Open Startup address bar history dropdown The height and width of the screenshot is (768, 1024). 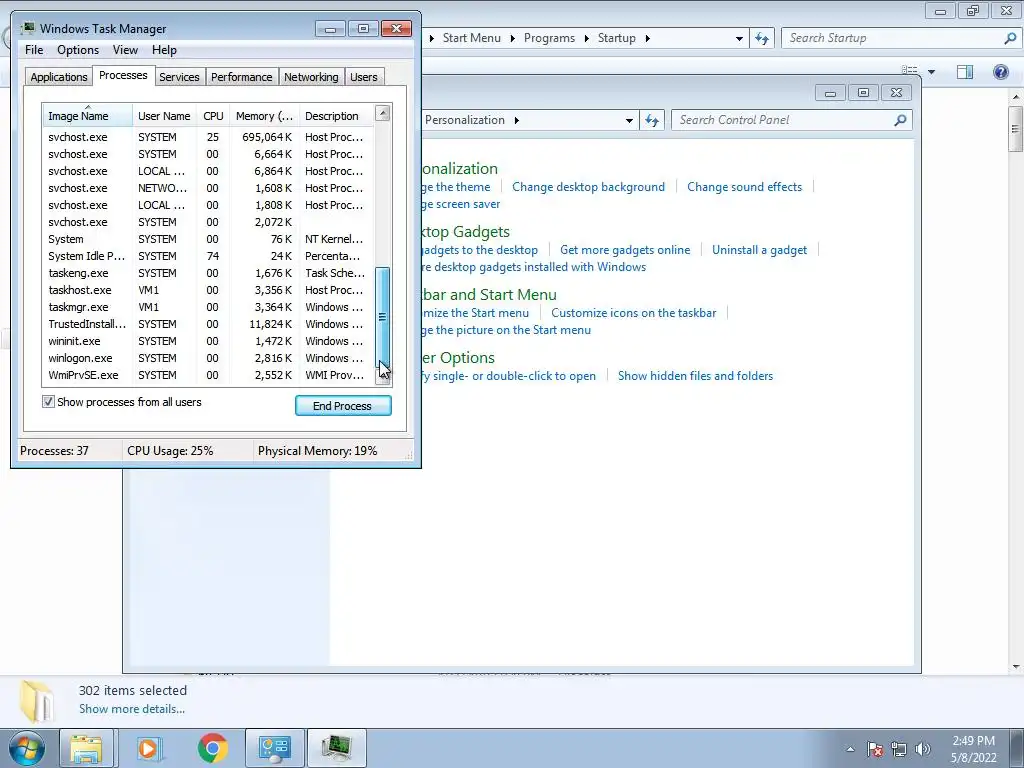[739, 39]
